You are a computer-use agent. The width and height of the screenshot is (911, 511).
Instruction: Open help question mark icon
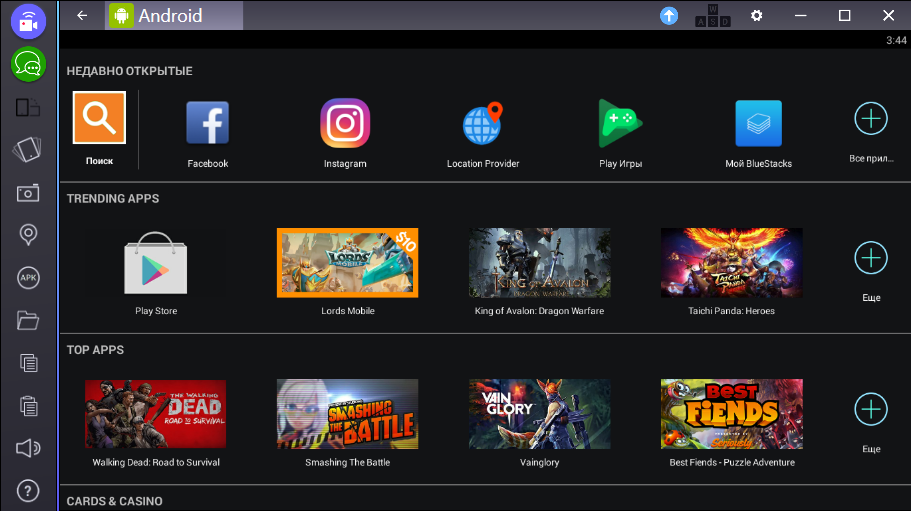(x=28, y=491)
